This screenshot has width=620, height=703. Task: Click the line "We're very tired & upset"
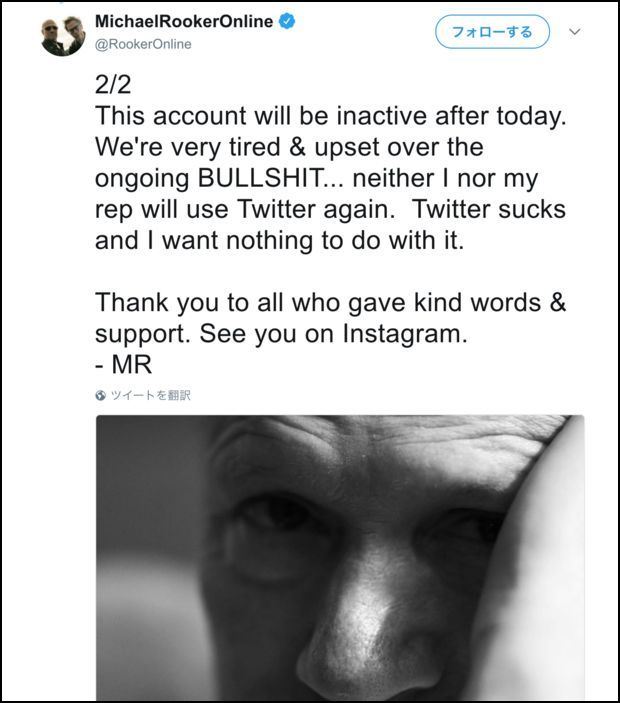(289, 147)
